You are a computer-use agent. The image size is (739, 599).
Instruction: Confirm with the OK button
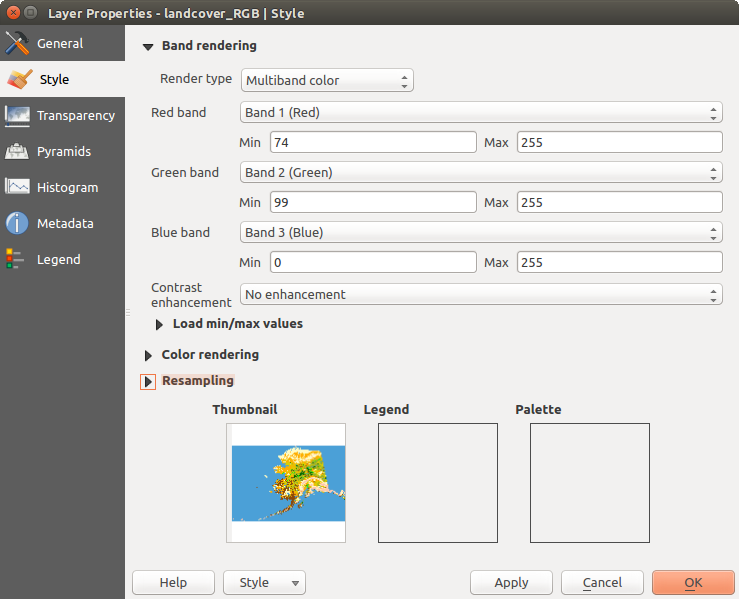tap(692, 582)
